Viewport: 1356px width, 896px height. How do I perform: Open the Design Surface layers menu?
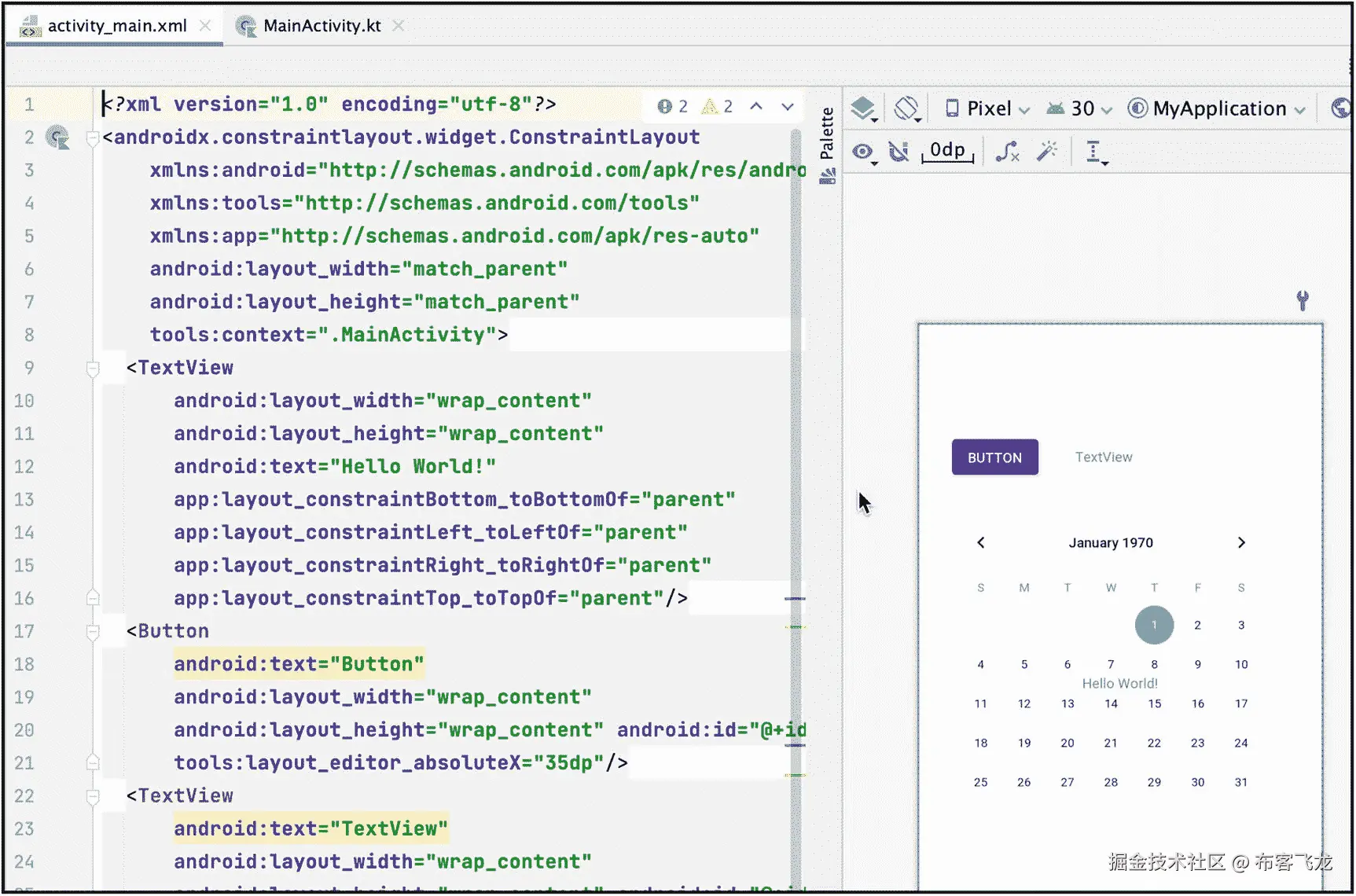(x=864, y=108)
